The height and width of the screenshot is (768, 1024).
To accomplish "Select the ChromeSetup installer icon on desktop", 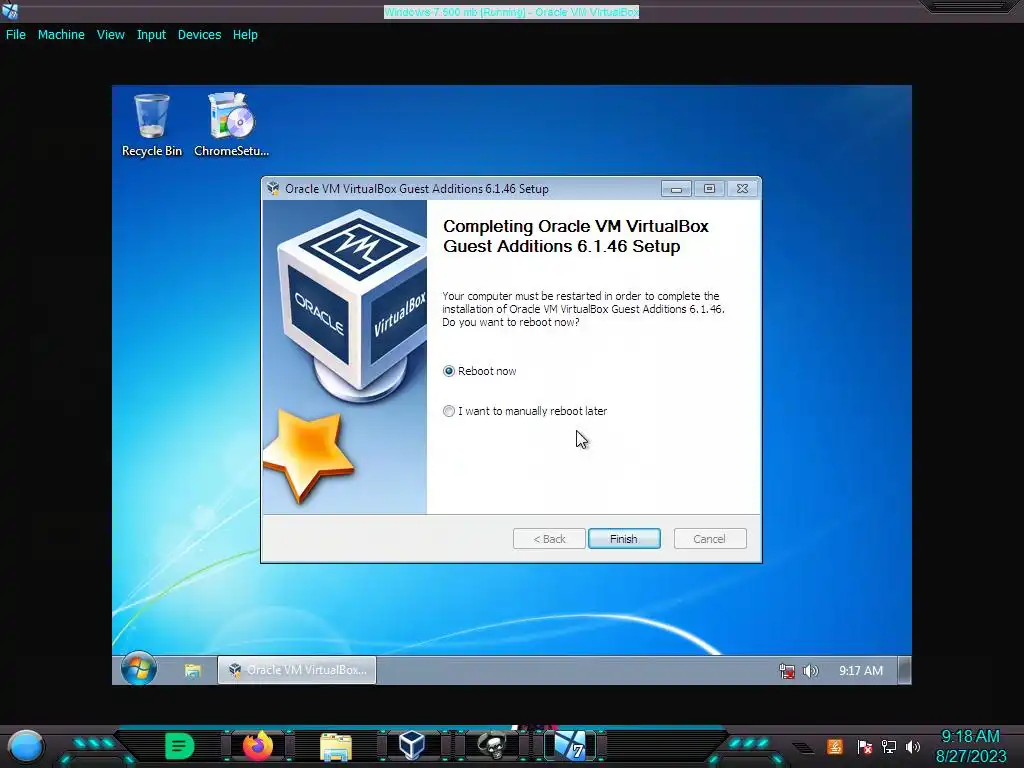I will 231,124.
